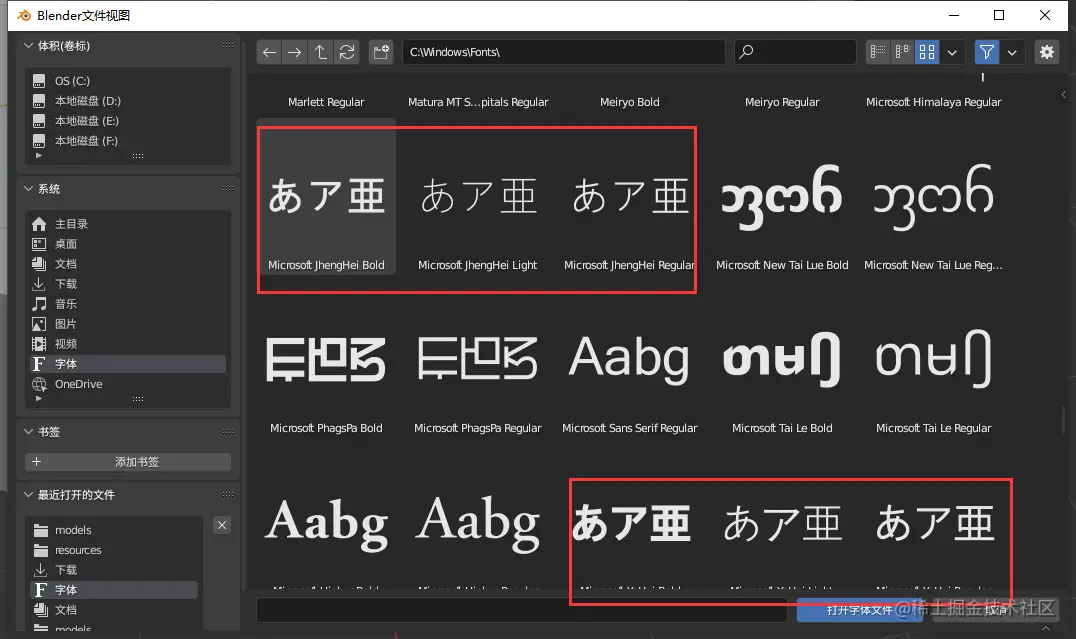The image size is (1076, 639).
Task: Click 打开字体文件 button
Action: coord(860,610)
